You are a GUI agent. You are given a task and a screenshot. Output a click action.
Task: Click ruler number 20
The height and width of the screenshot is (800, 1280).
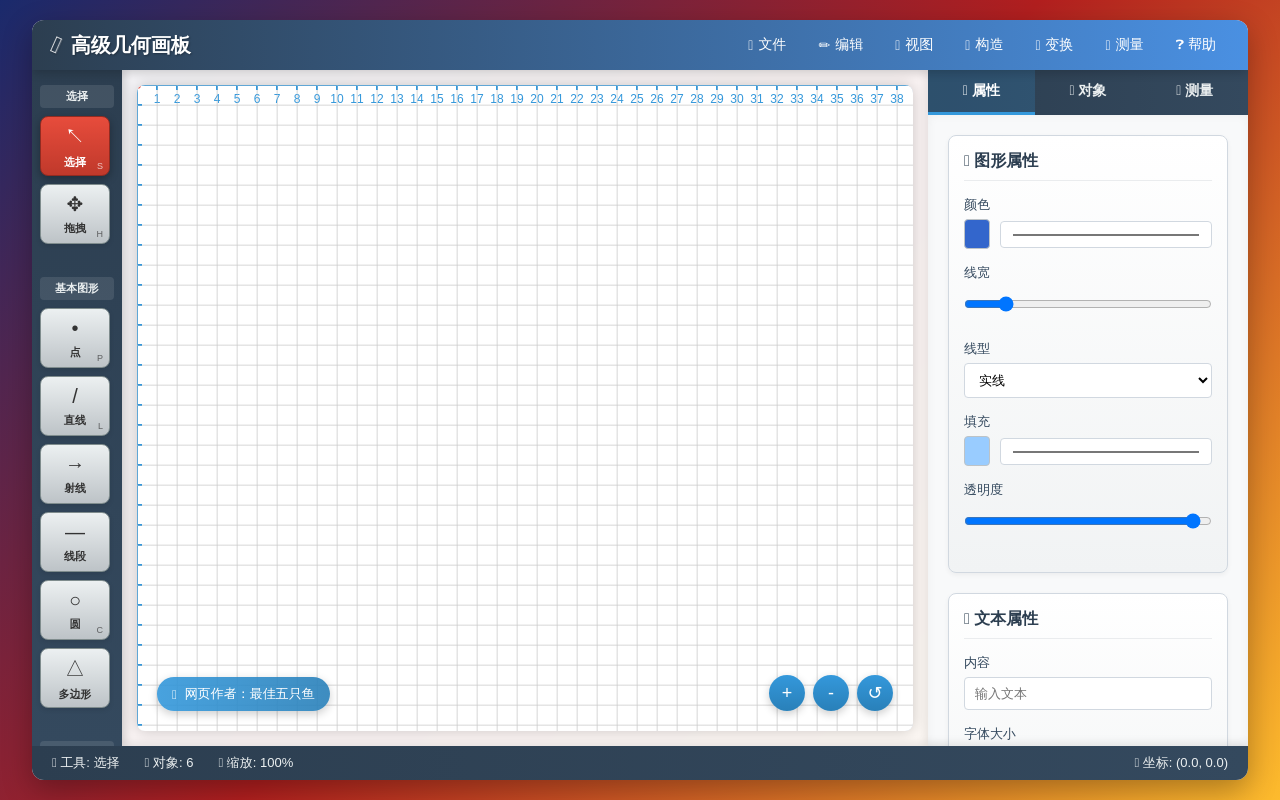537,99
